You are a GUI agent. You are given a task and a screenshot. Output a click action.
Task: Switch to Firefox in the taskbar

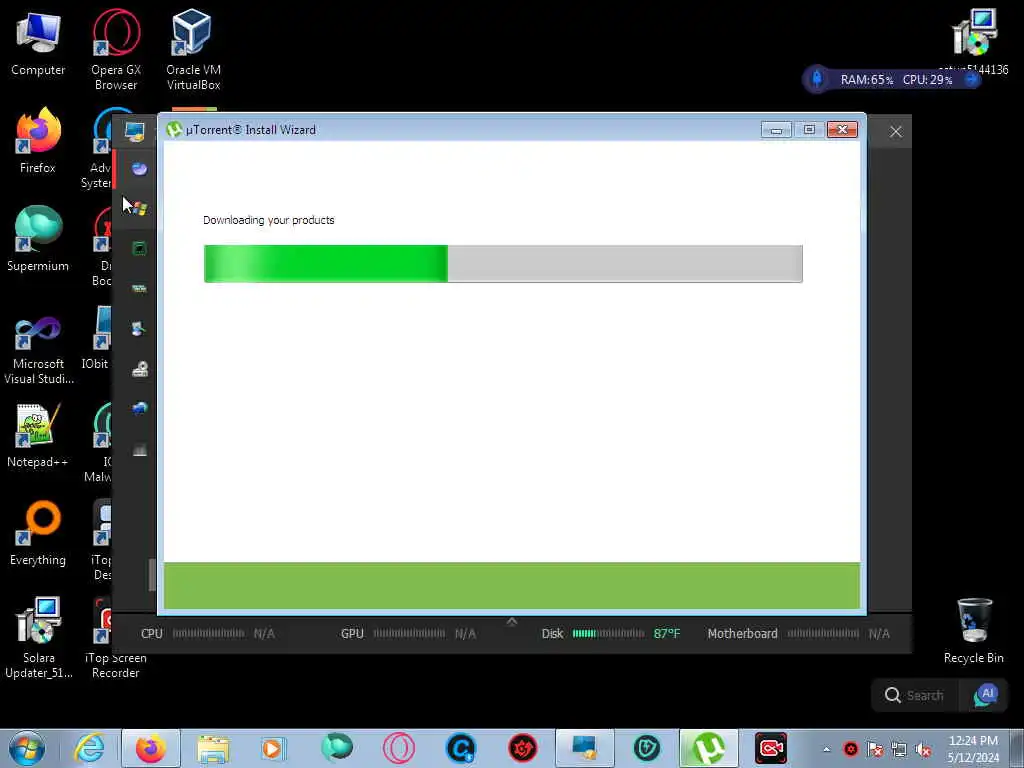coord(151,748)
